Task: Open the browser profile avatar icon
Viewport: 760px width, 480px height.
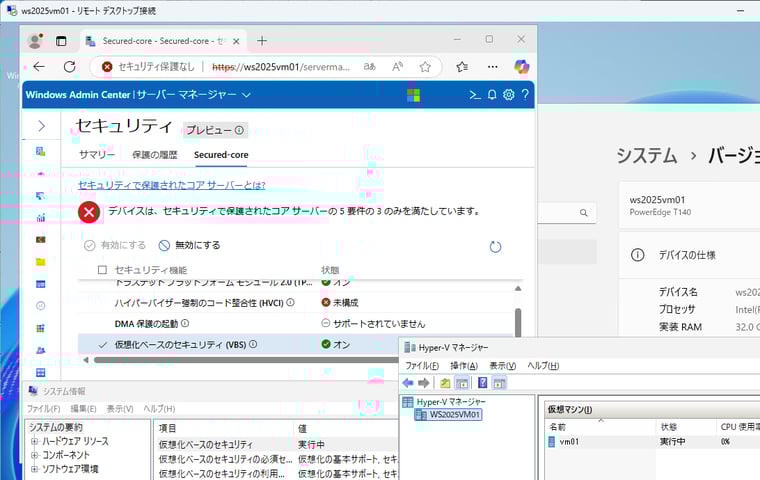Action: tap(35, 41)
